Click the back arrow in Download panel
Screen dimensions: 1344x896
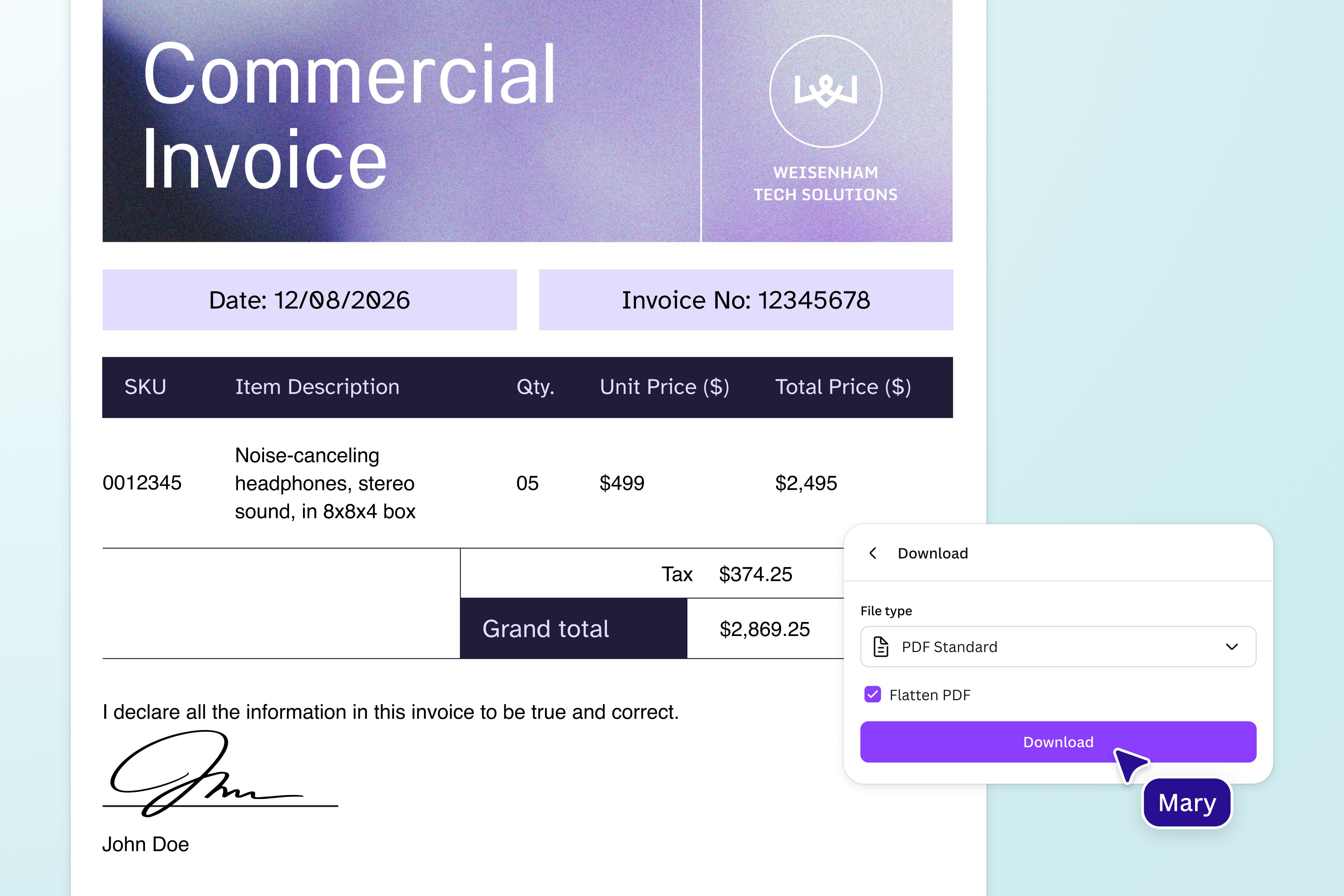tap(873, 553)
